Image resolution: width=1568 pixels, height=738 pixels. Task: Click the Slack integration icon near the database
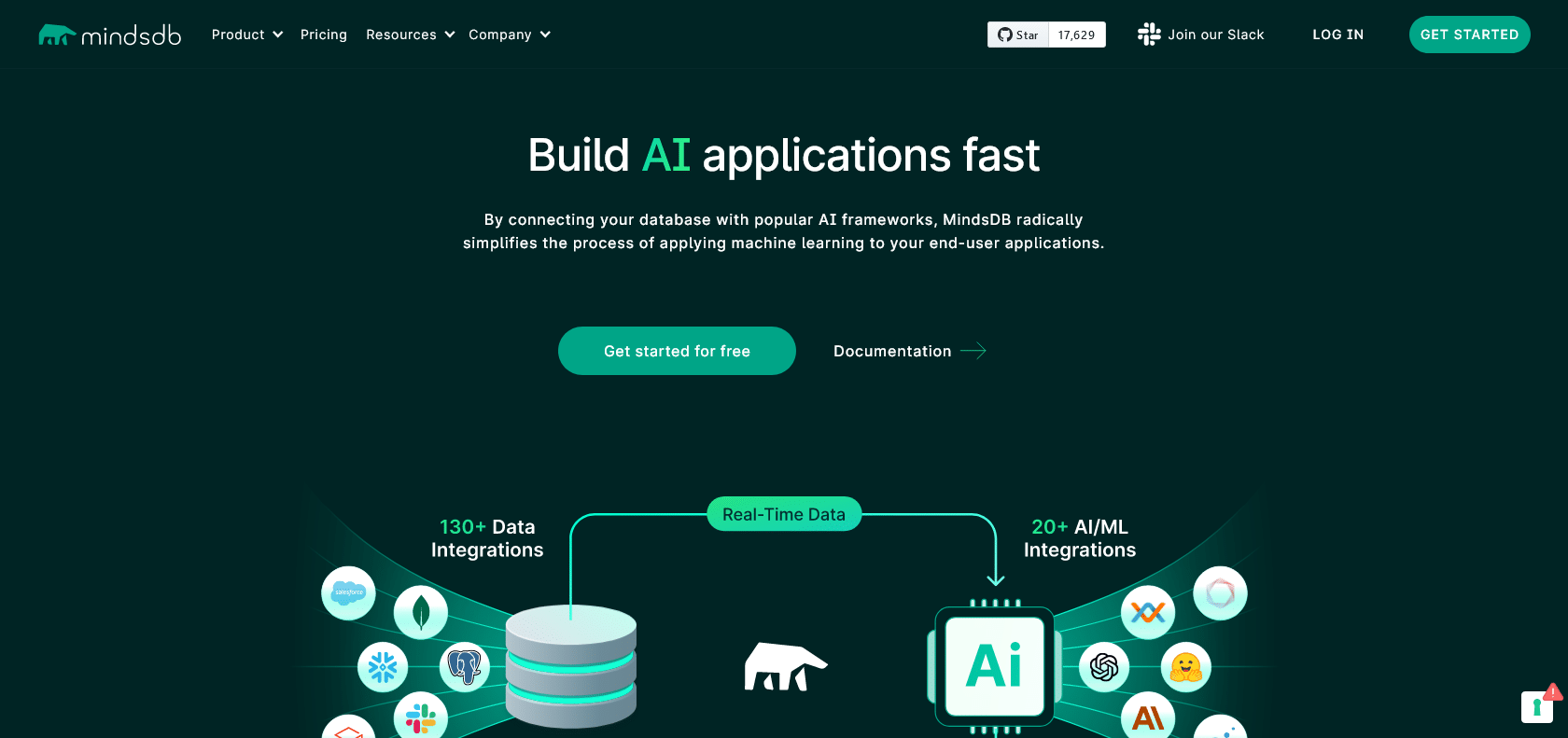[x=421, y=717]
